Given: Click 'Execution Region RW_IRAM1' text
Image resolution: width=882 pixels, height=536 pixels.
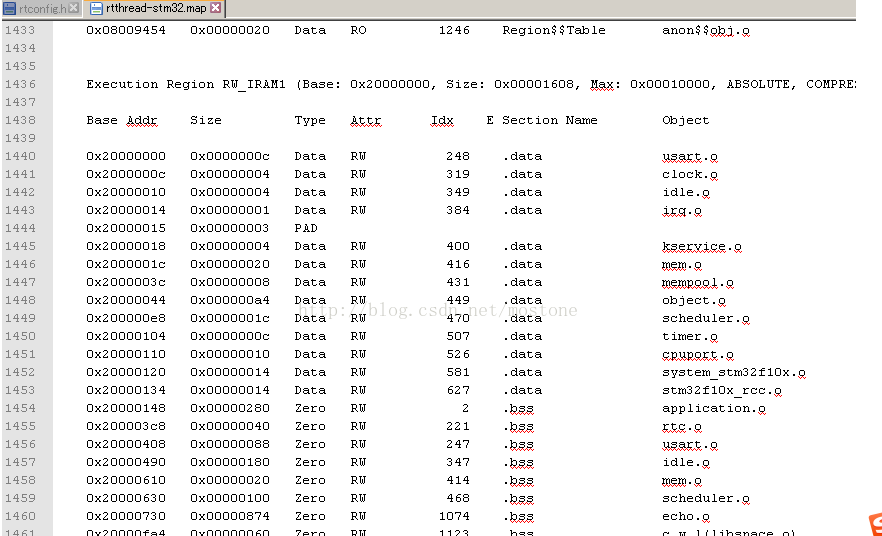Looking at the screenshot, I should [186, 84].
